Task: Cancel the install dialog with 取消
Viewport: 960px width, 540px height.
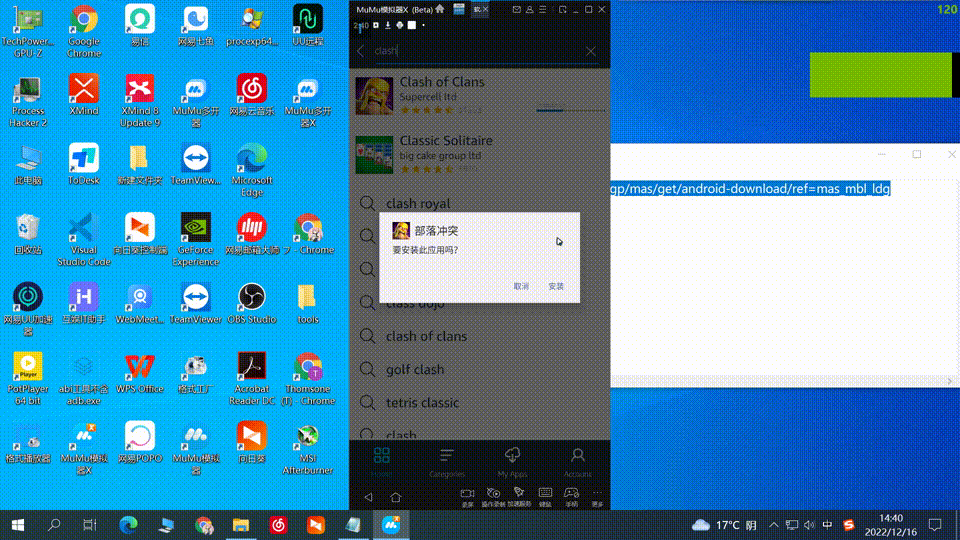Action: coord(521,286)
